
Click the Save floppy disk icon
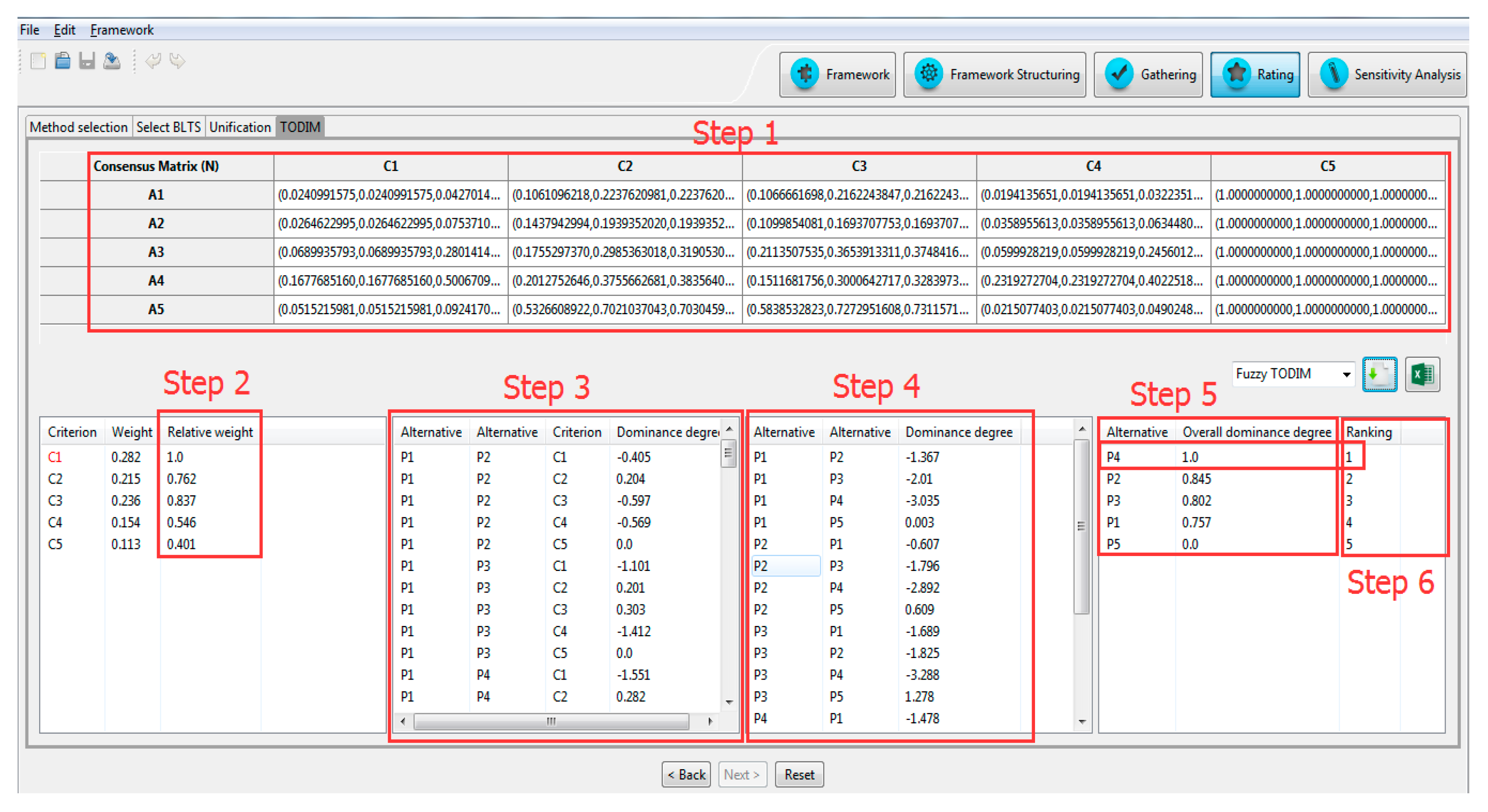click(x=87, y=61)
